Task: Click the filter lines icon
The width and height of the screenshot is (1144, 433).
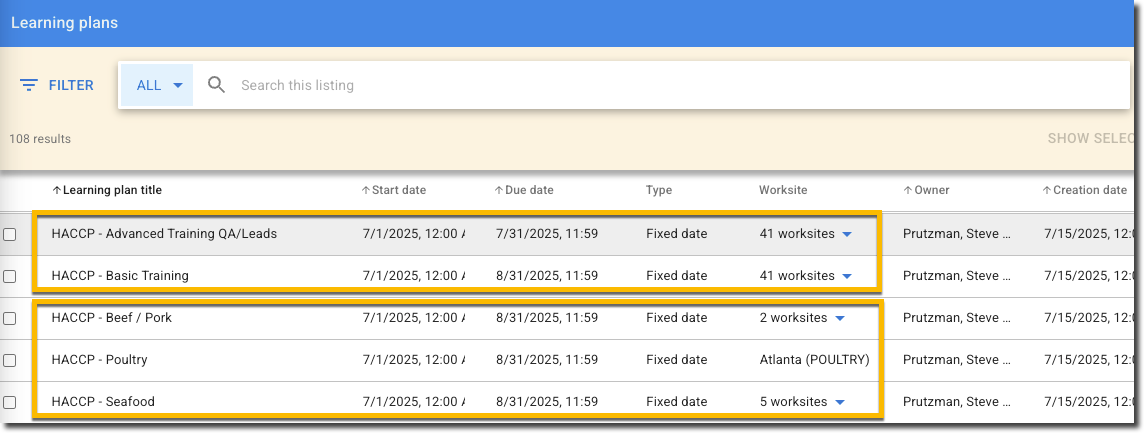Action: point(29,85)
